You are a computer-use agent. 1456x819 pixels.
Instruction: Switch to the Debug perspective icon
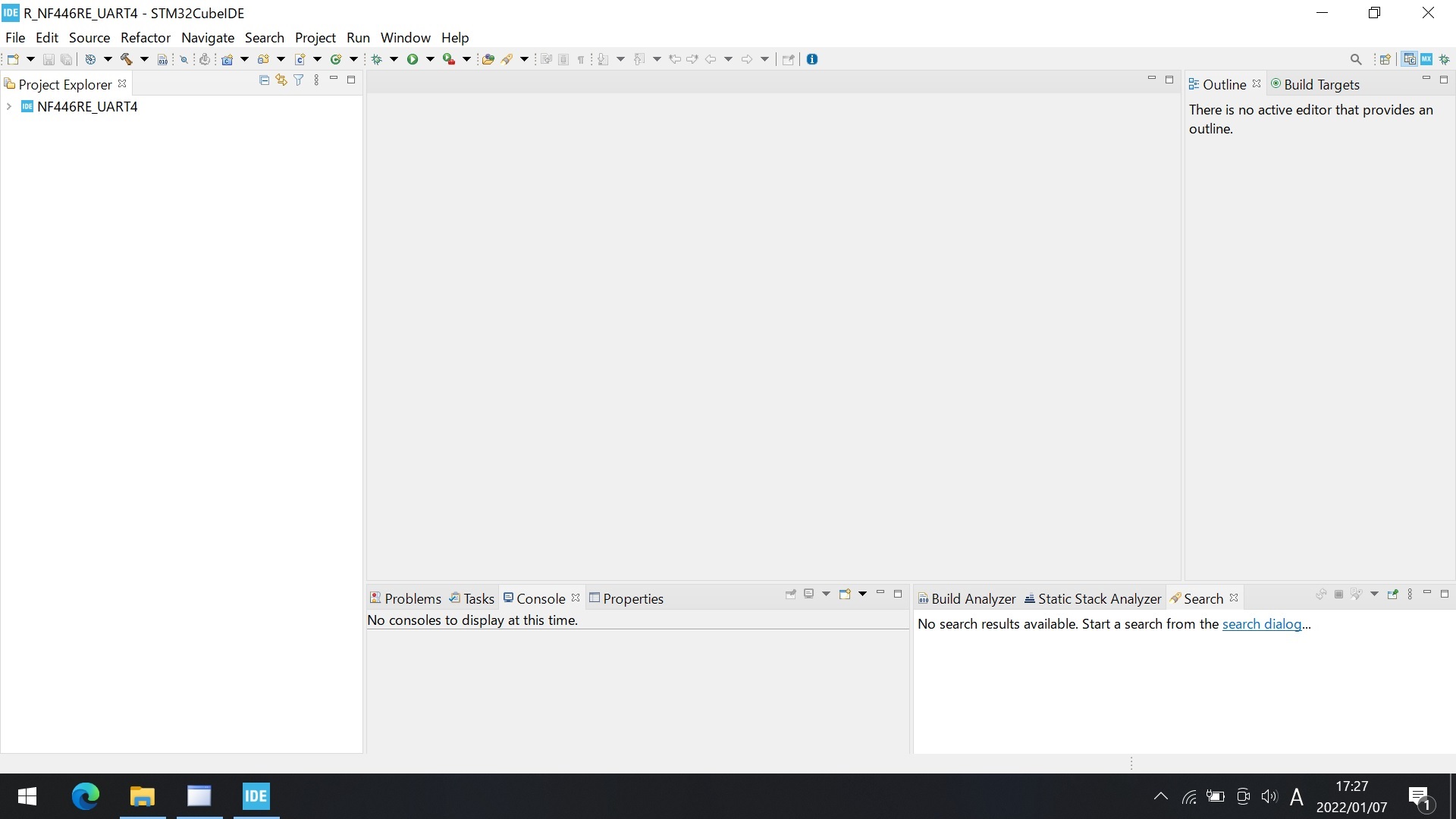[1445, 59]
